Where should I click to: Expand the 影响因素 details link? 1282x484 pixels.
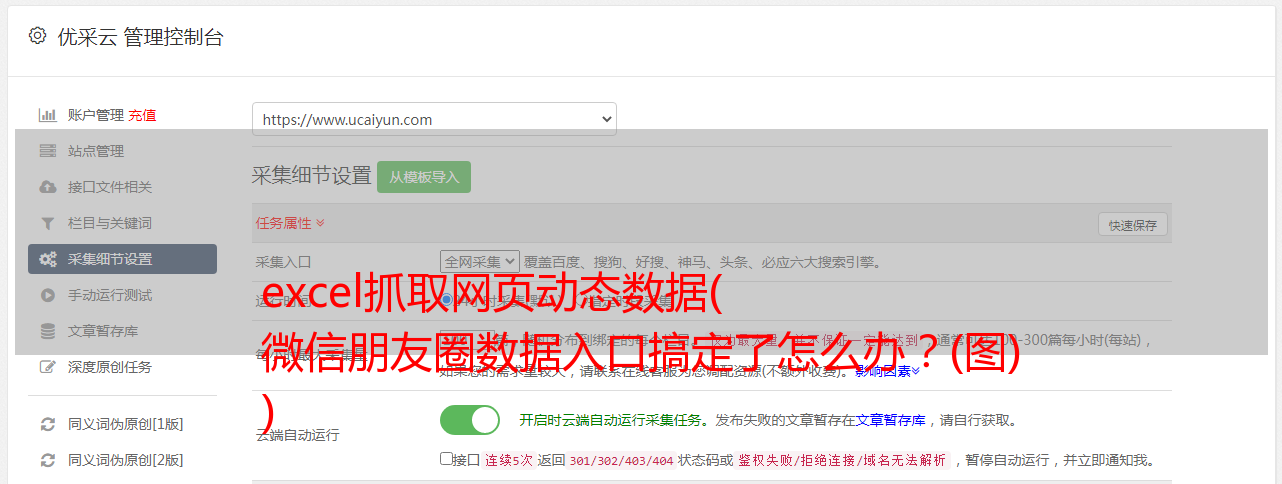coord(887,371)
